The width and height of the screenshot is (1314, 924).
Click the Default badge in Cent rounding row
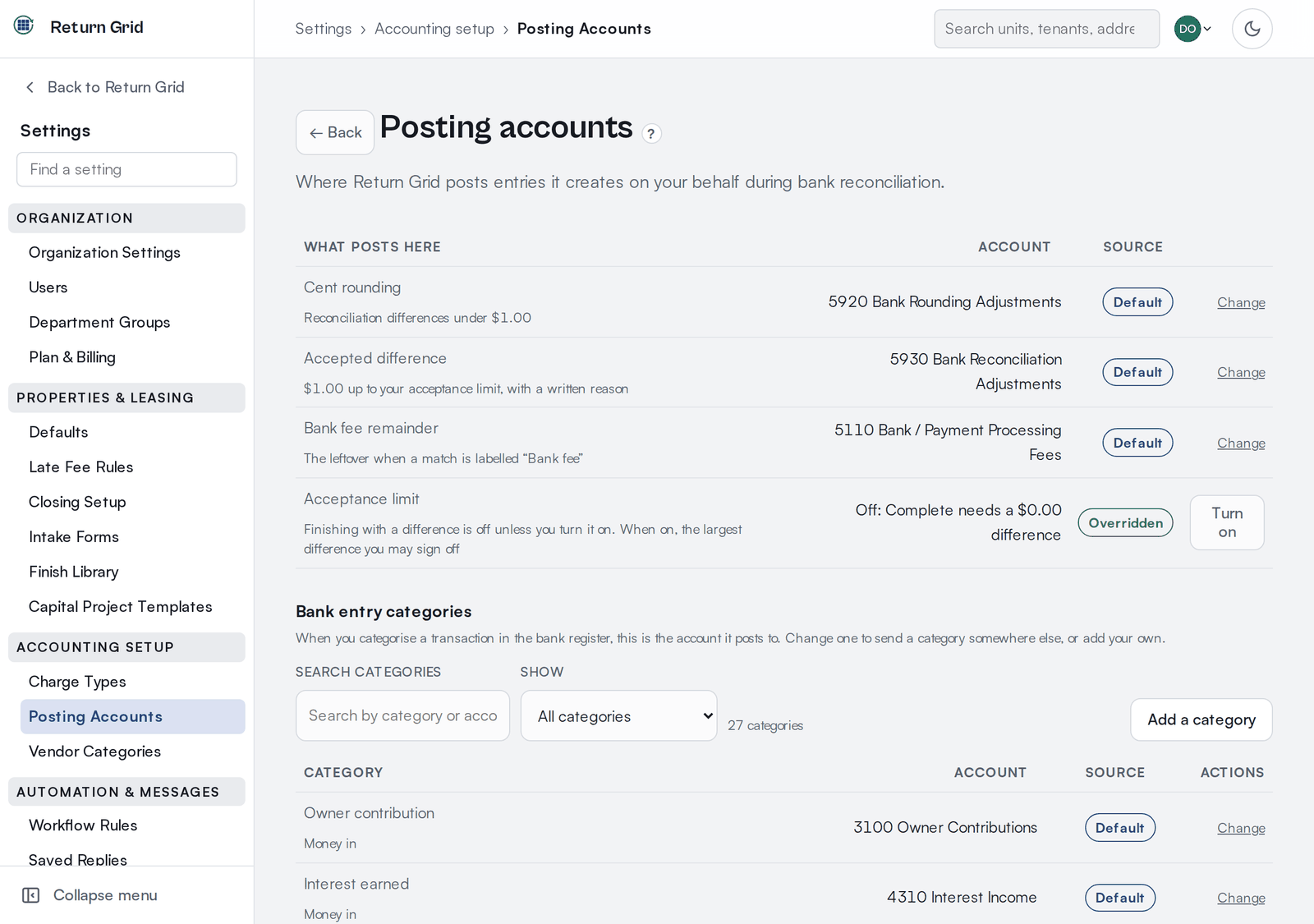click(1137, 301)
